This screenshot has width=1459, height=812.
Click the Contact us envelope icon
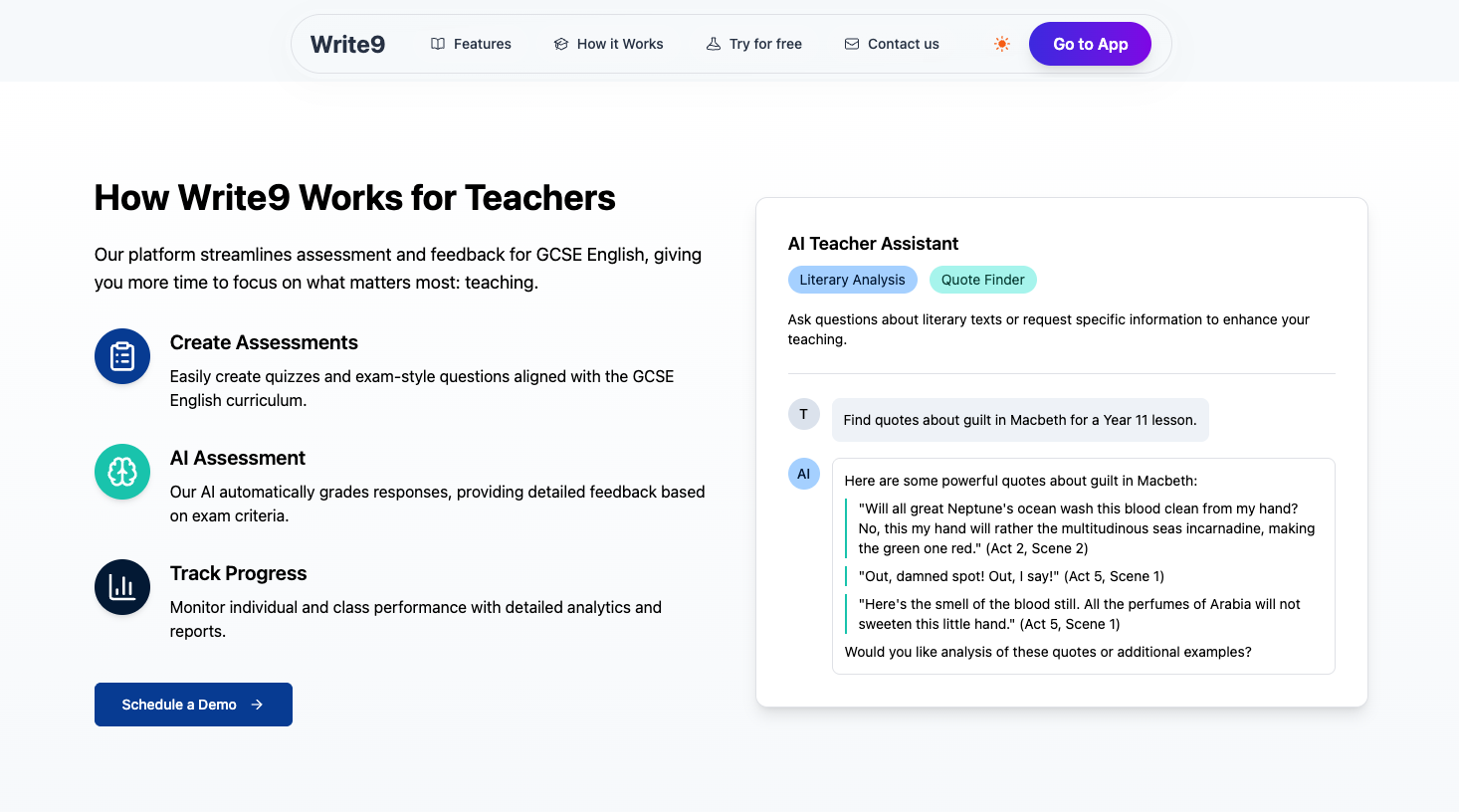[851, 44]
